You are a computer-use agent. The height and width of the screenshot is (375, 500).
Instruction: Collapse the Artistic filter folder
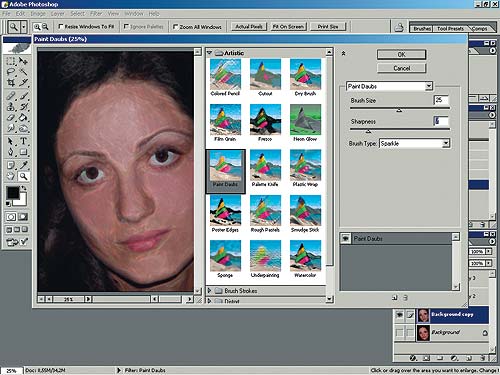[210, 53]
